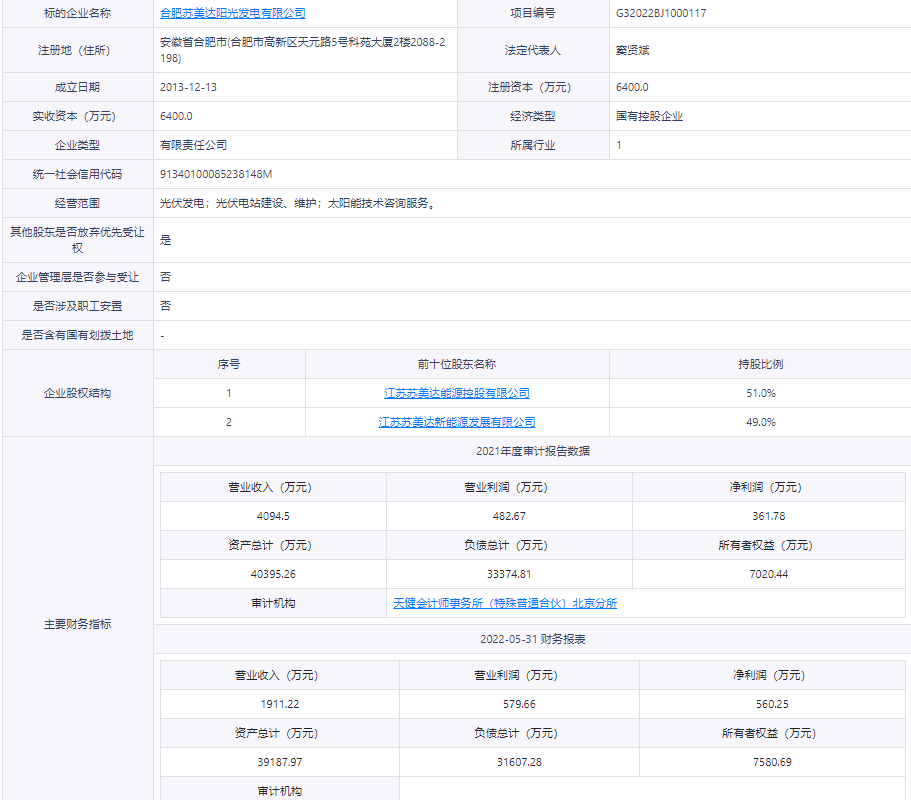Select 2021 operating revenue 4094.5
The width and height of the screenshot is (911, 800).
(x=273, y=516)
